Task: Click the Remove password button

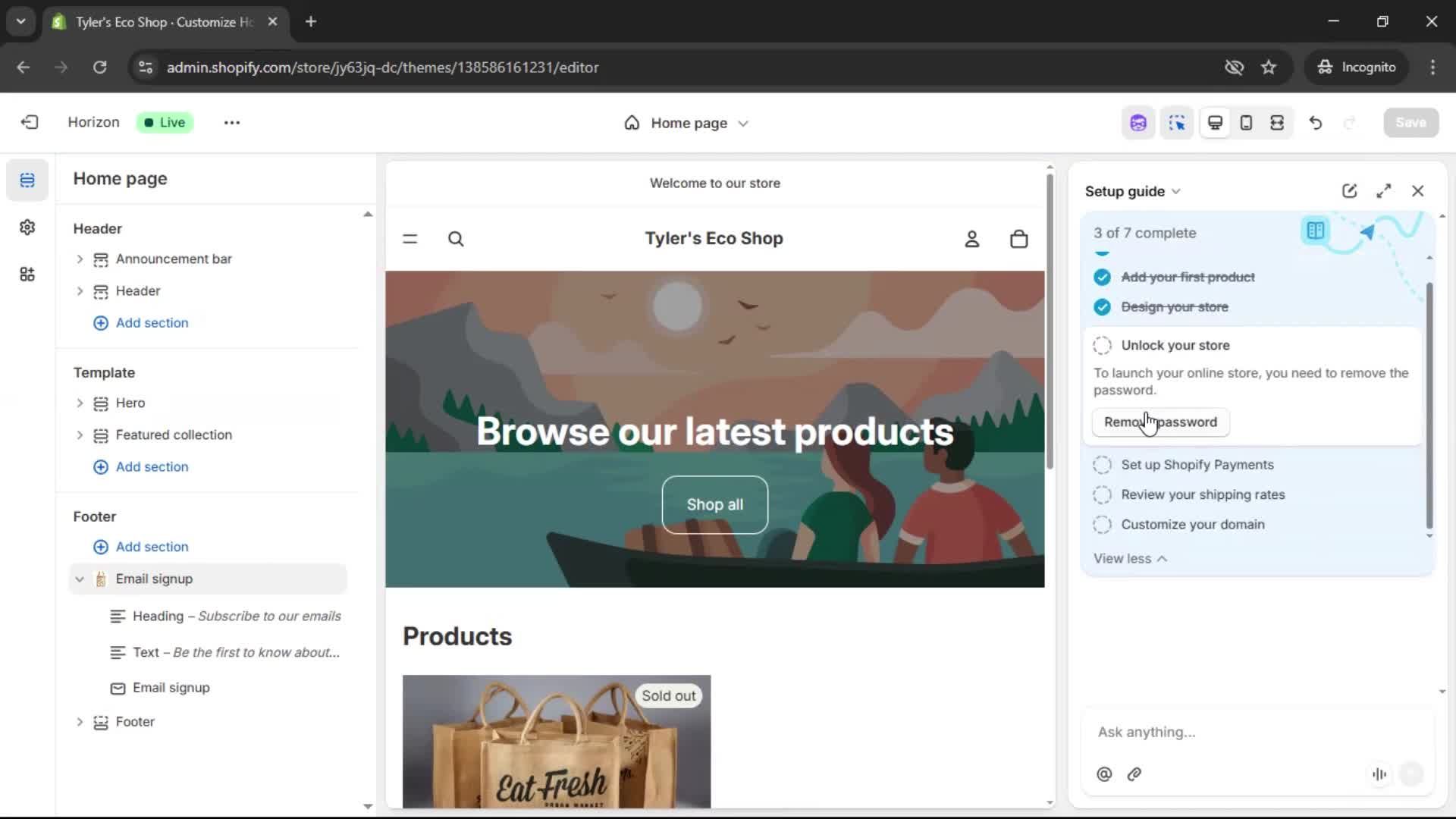Action: point(1160,422)
